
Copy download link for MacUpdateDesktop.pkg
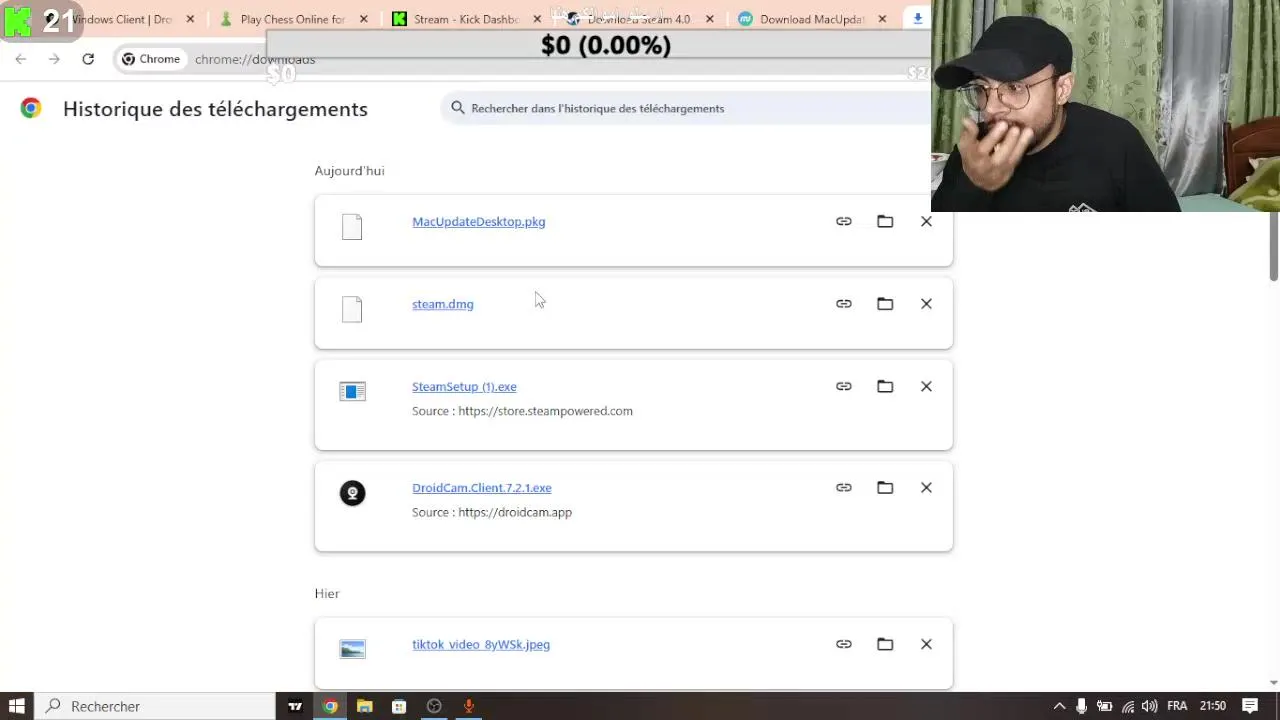pos(844,221)
